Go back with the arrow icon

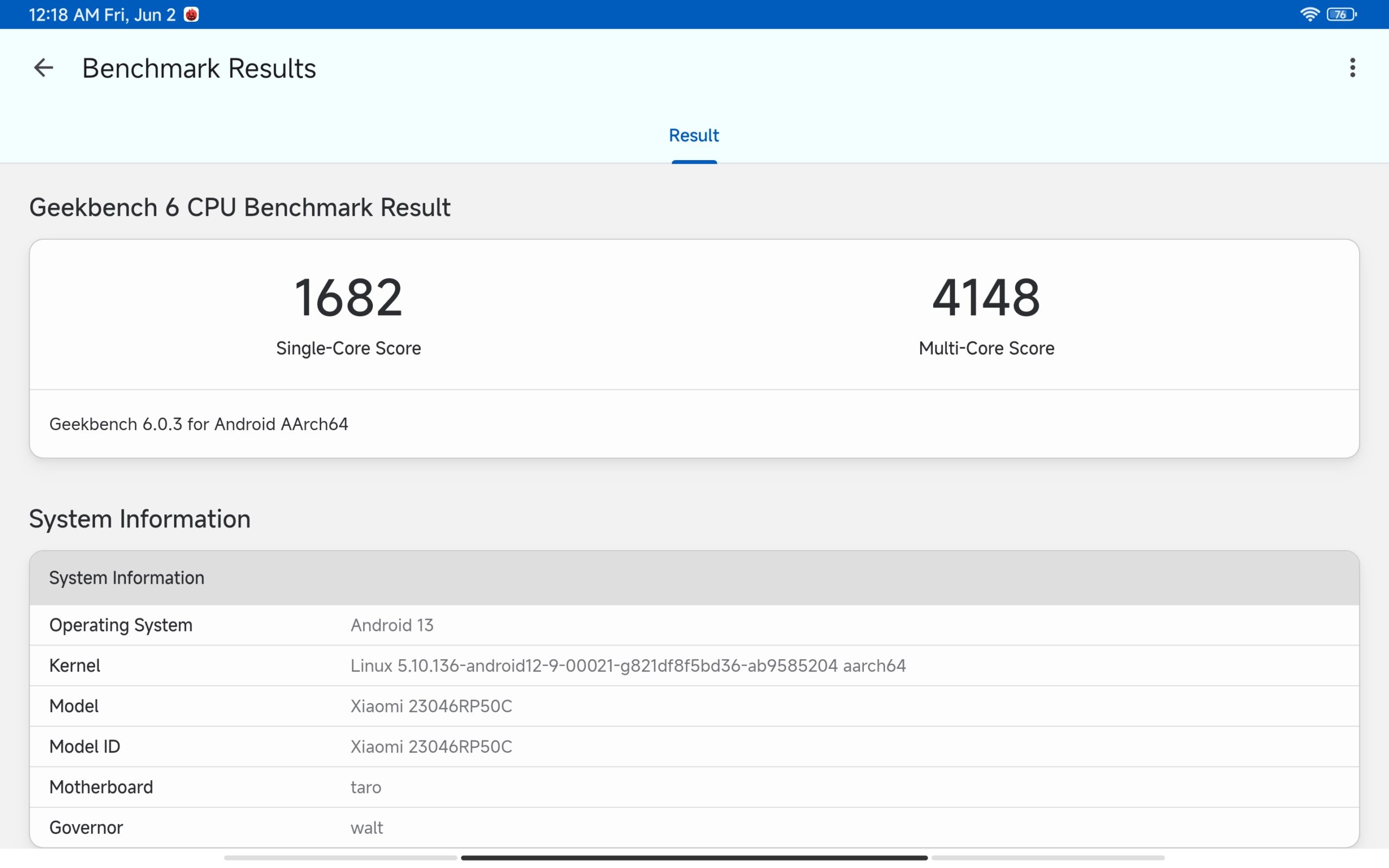pyautogui.click(x=43, y=68)
